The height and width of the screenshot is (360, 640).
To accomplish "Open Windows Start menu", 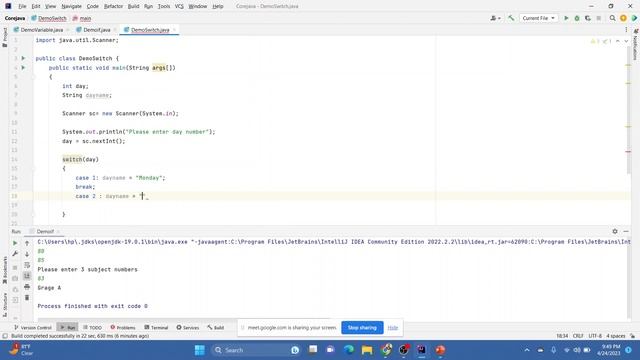I will (200, 350).
